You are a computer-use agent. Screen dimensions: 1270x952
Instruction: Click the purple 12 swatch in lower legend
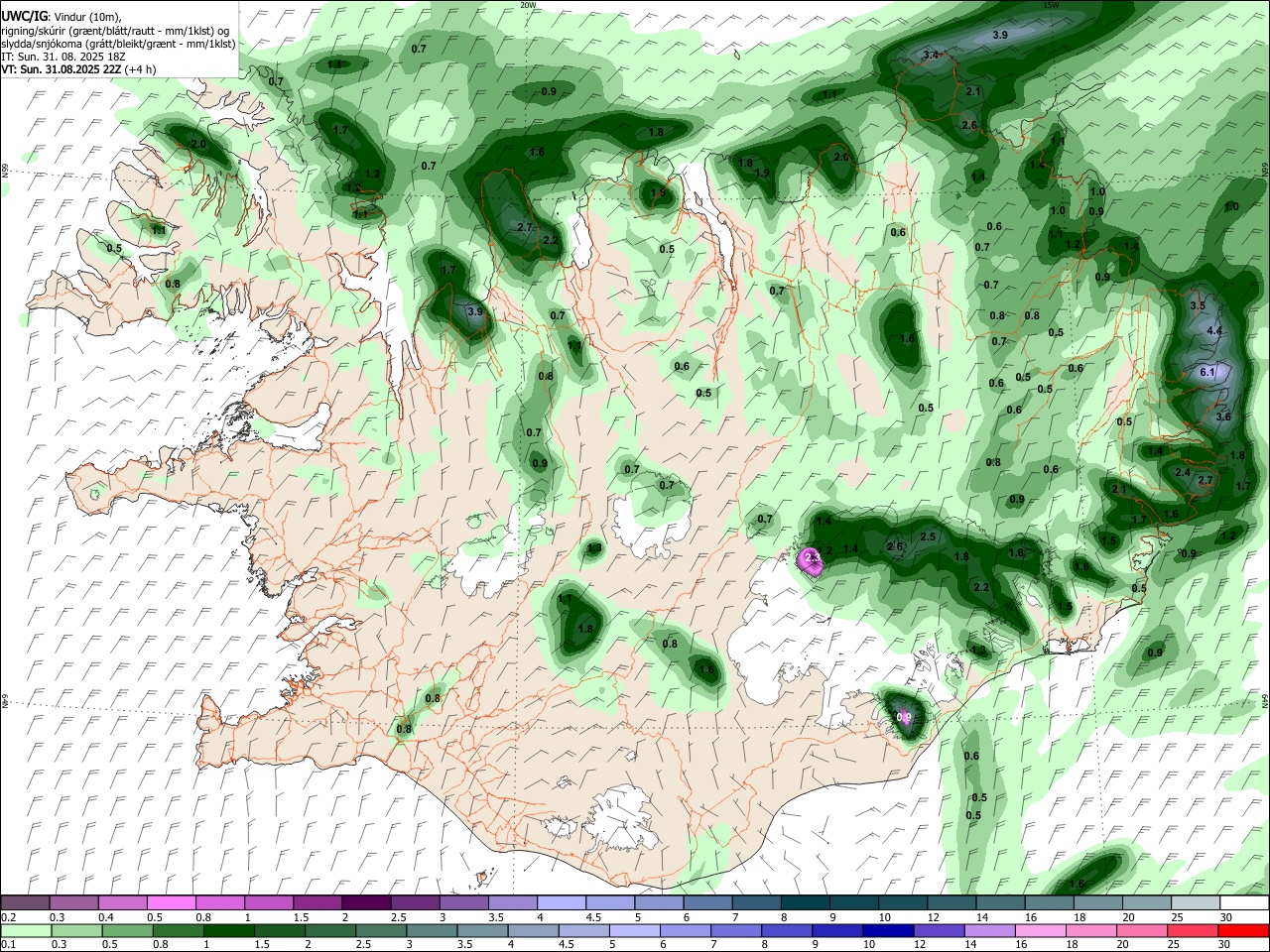pyautogui.click(x=937, y=931)
